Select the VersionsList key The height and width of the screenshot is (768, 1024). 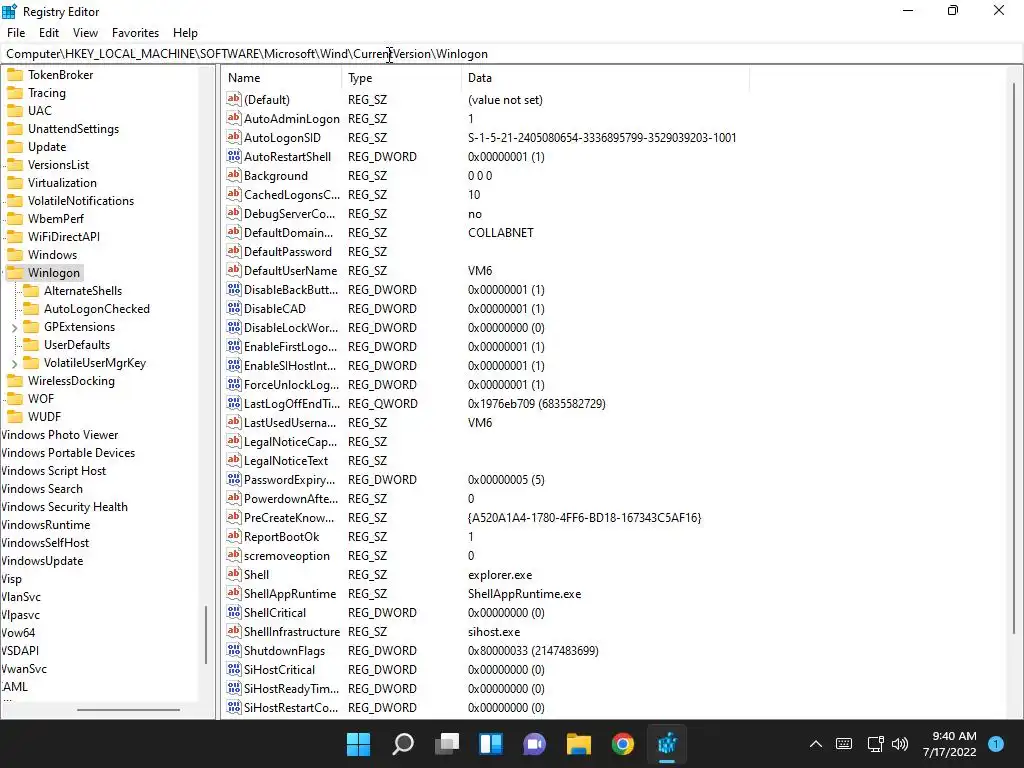(x=58, y=165)
